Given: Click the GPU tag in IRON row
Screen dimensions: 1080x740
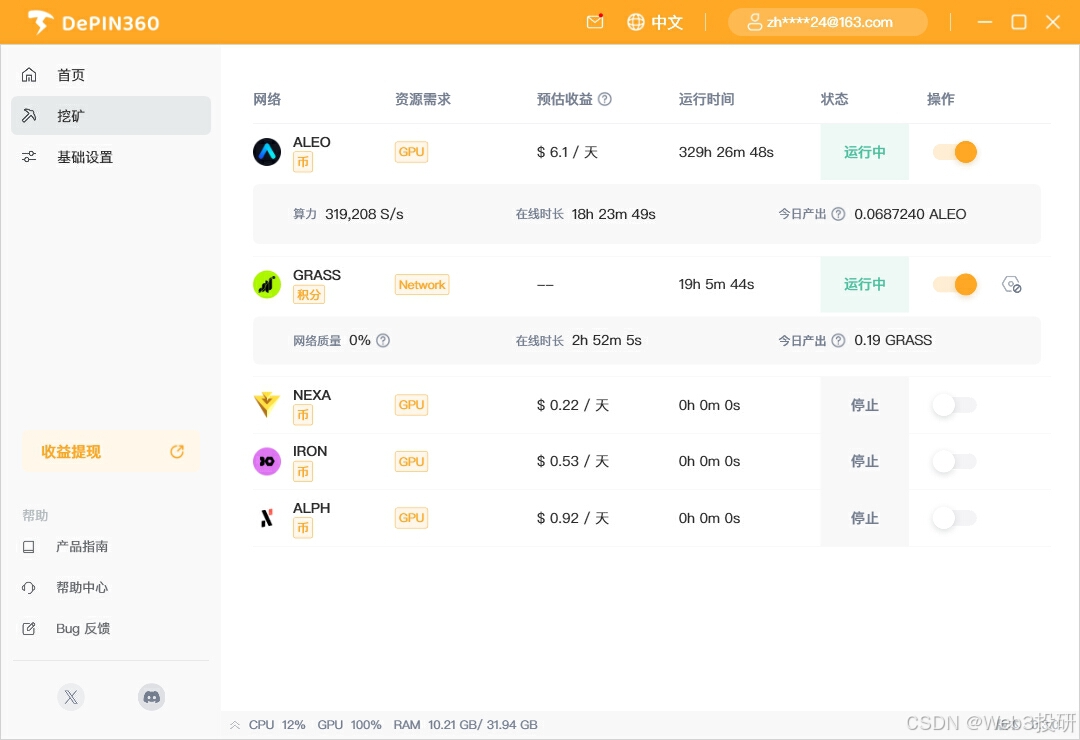Looking at the screenshot, I should point(411,461).
